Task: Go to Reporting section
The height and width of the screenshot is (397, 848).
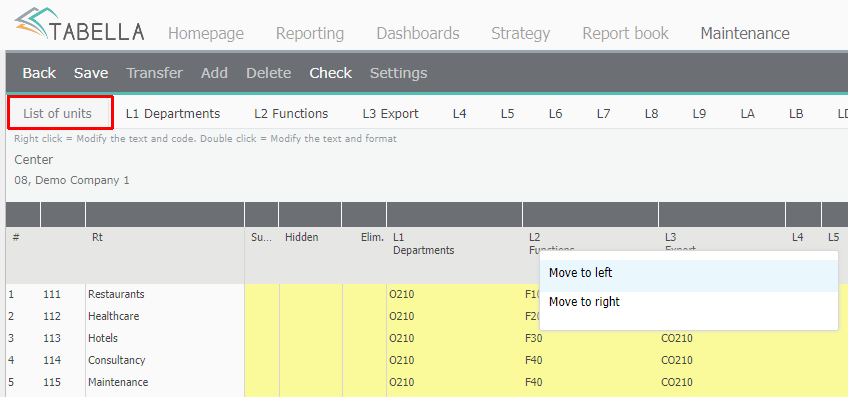Action: pos(310,34)
